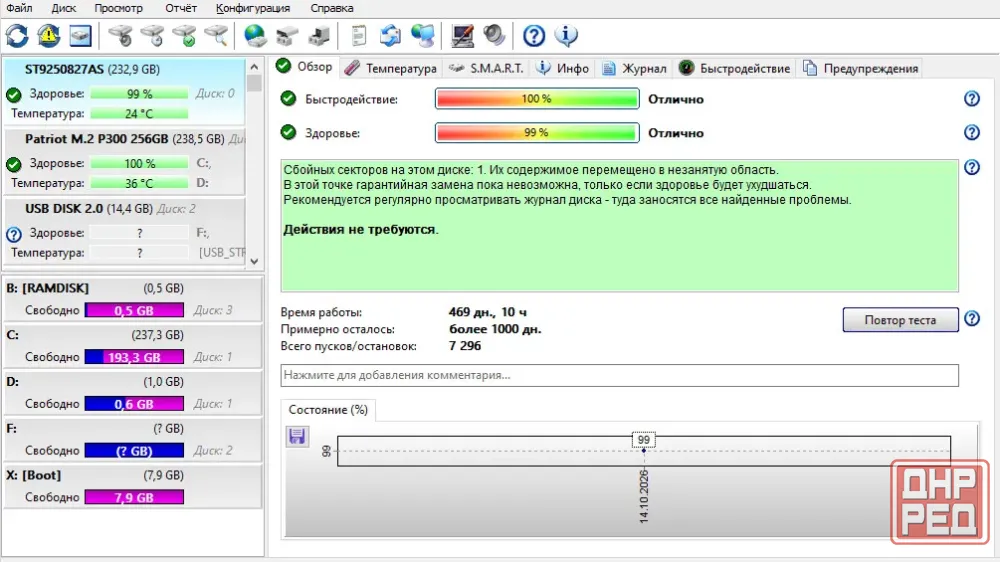Select the Patriot M.2 P300 256GB disk
Screen dimensions: 1000x562
pos(124,161)
